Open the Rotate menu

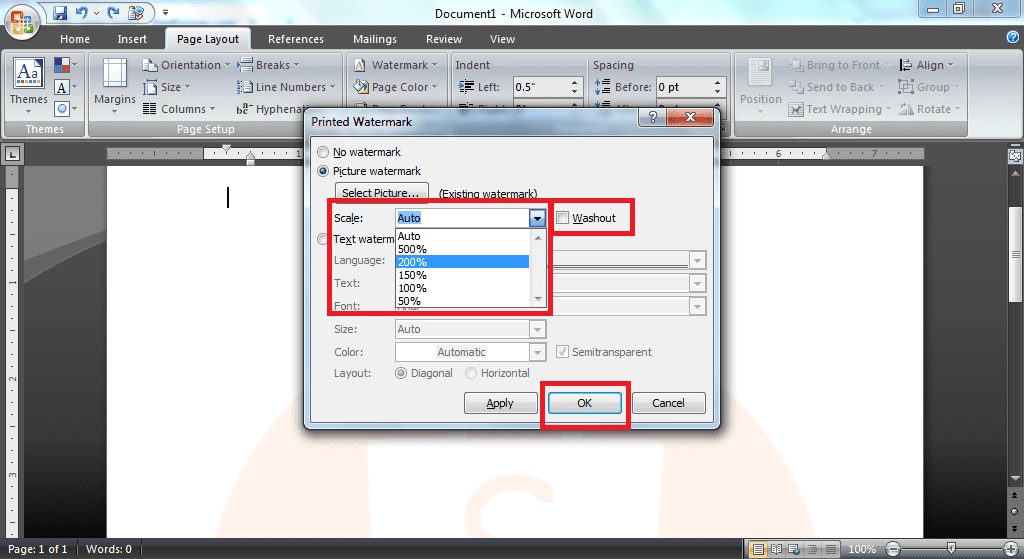(x=929, y=109)
